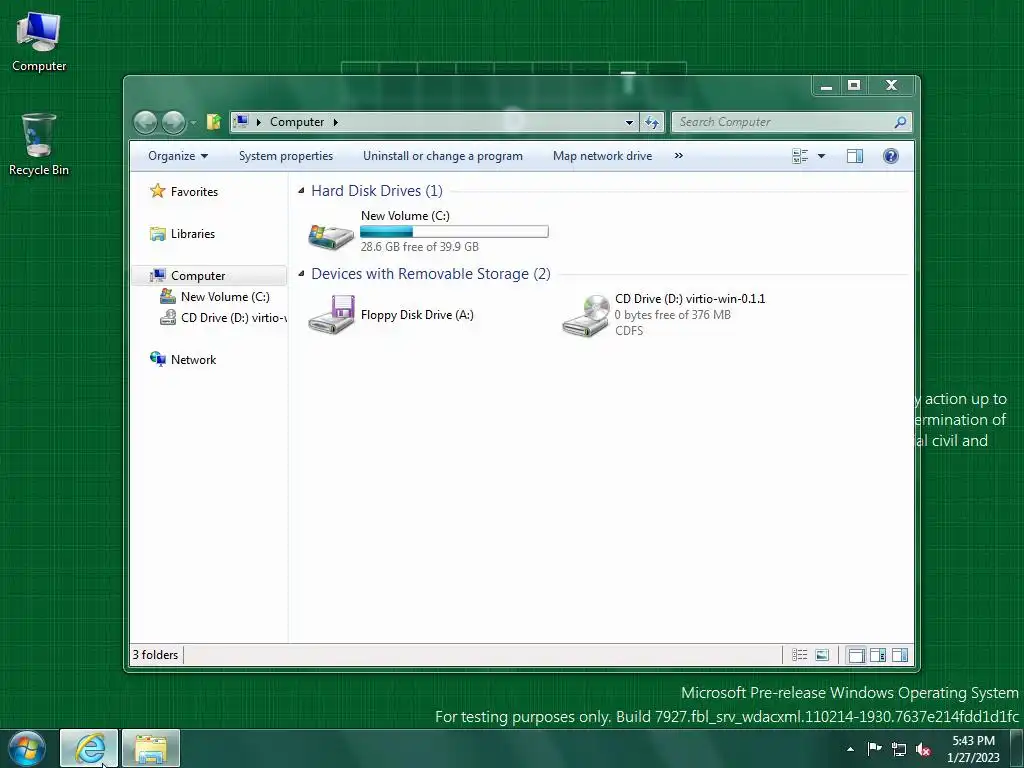Toggle the first pane layout status bar button

tap(856, 655)
